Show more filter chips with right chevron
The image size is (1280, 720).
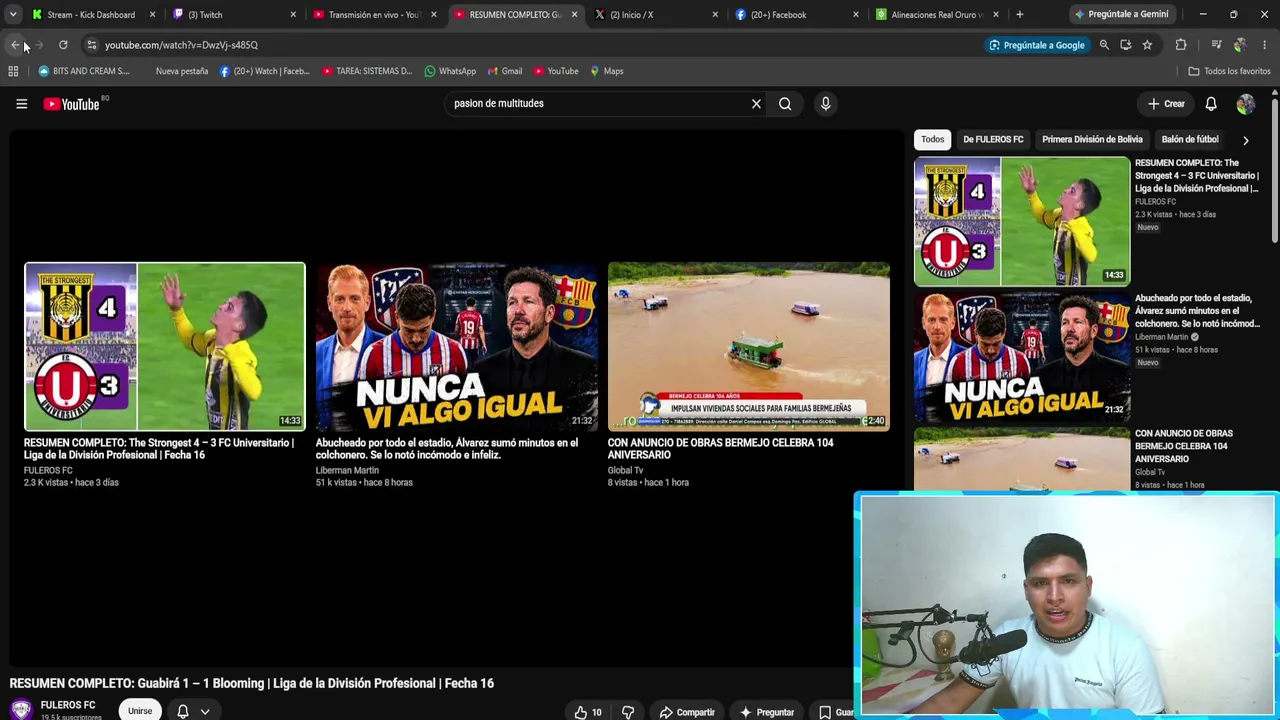(1245, 140)
